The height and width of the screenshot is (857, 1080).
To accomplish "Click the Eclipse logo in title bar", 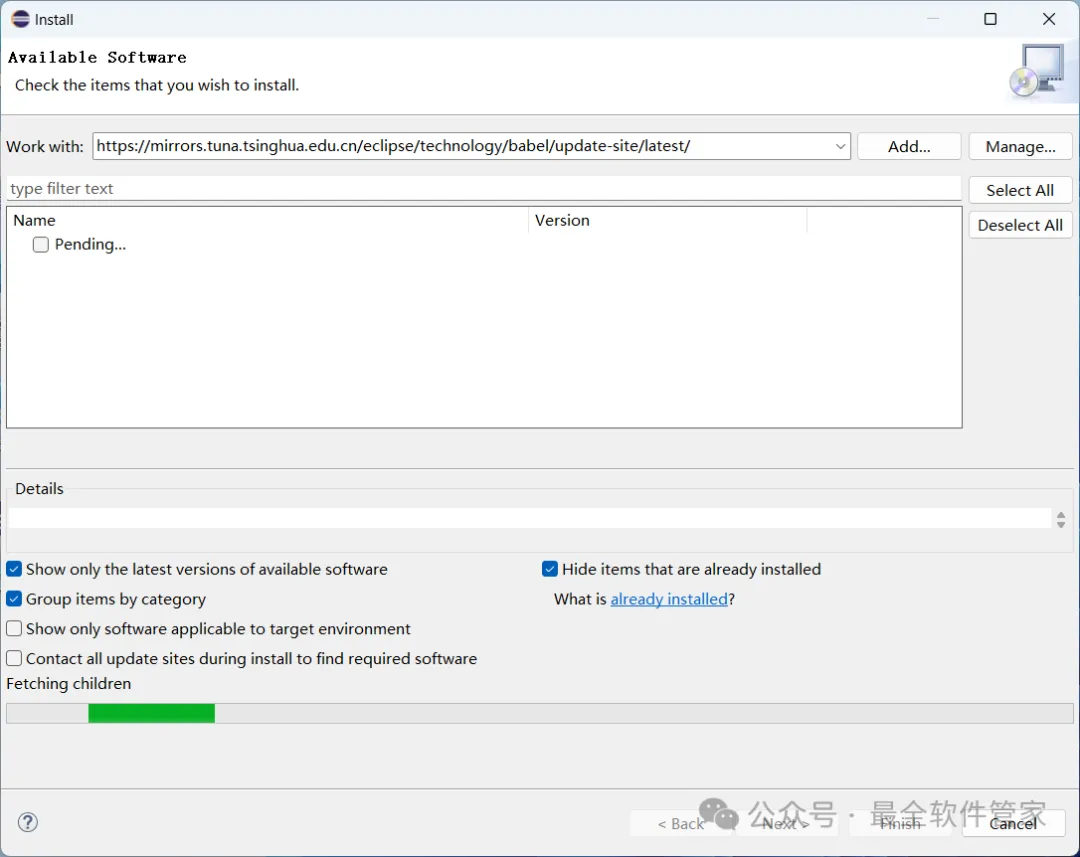I will coord(20,19).
